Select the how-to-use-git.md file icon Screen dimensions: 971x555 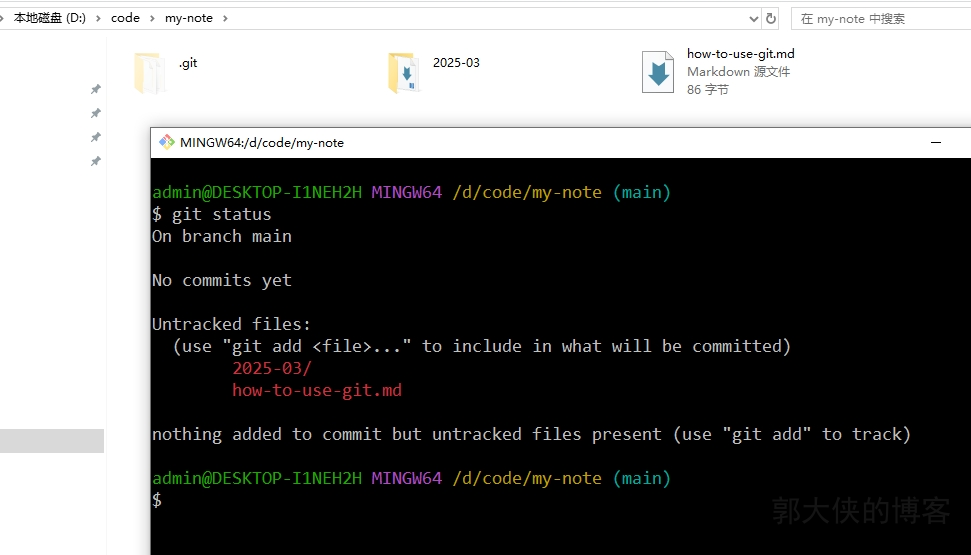pos(658,72)
